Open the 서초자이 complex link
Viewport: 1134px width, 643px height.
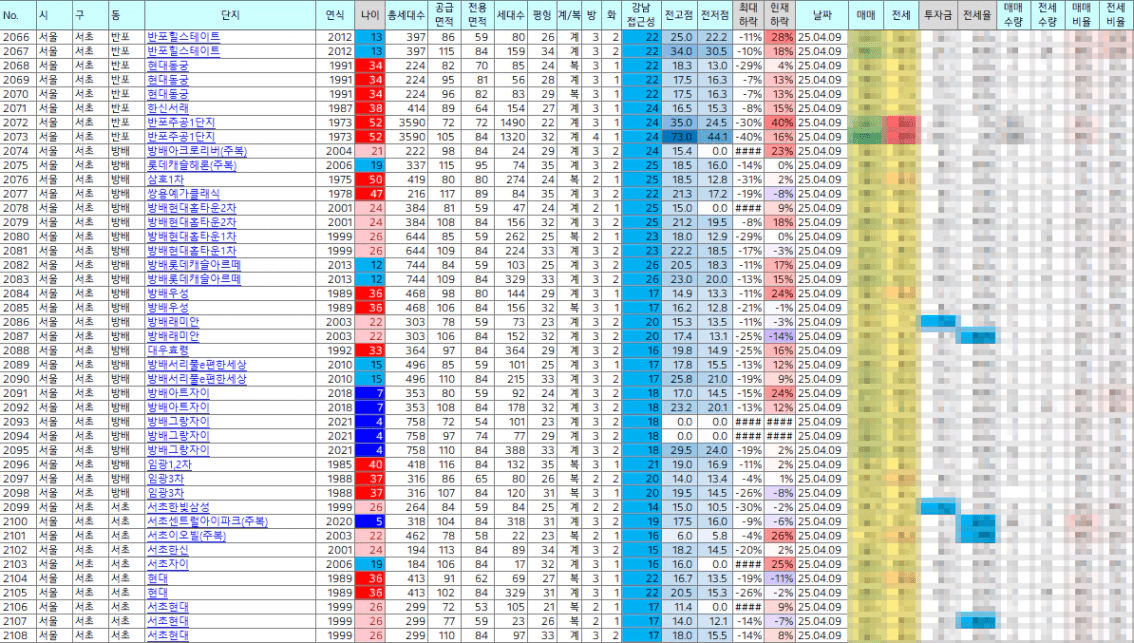168,564
